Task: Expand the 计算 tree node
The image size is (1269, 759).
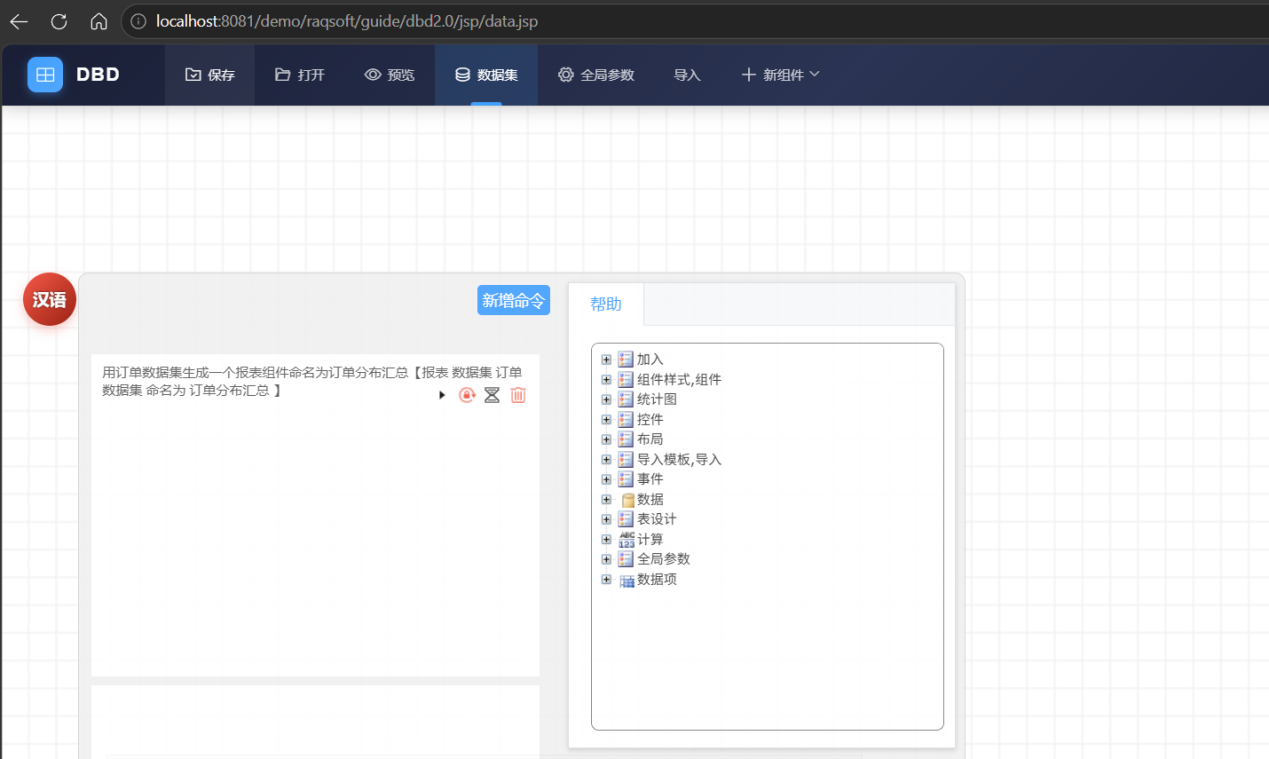Action: tap(606, 539)
